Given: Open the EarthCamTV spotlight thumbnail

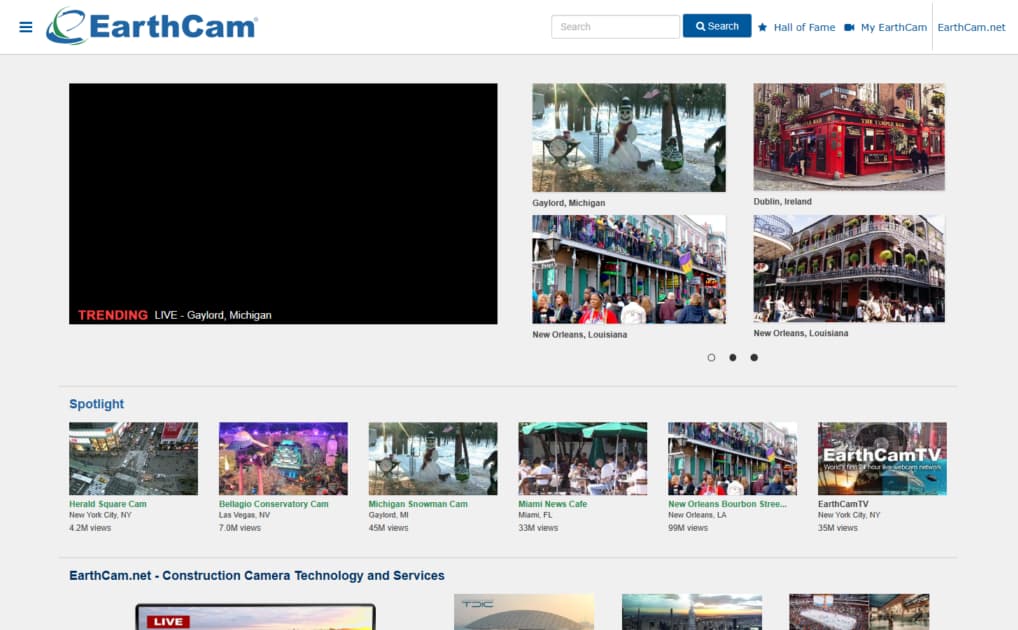Looking at the screenshot, I should 882,459.
